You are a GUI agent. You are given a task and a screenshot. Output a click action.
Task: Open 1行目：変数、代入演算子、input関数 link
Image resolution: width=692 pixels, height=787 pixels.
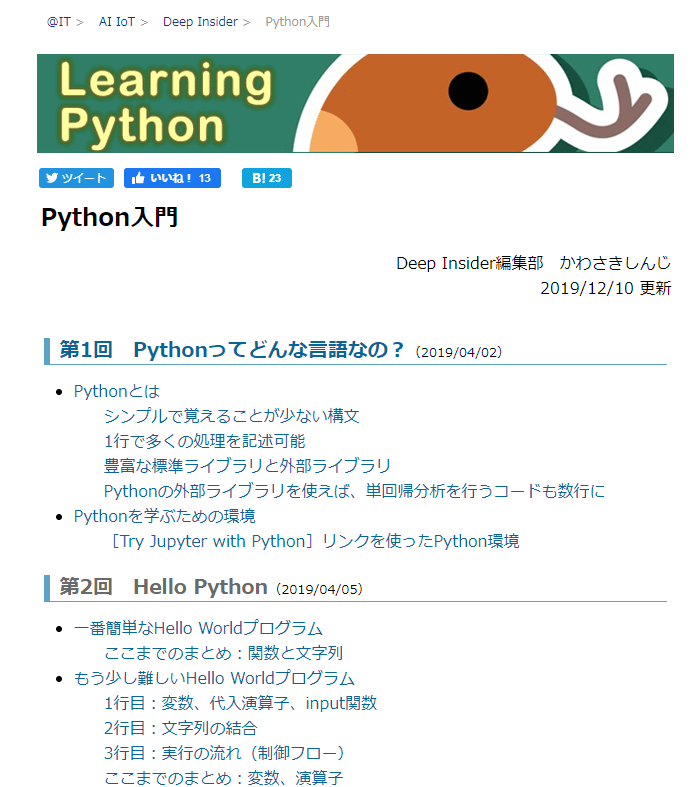point(240,703)
